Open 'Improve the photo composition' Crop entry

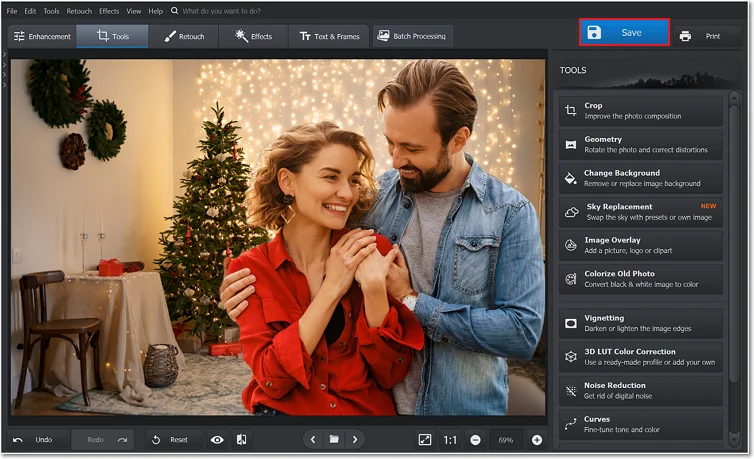pyautogui.click(x=641, y=111)
